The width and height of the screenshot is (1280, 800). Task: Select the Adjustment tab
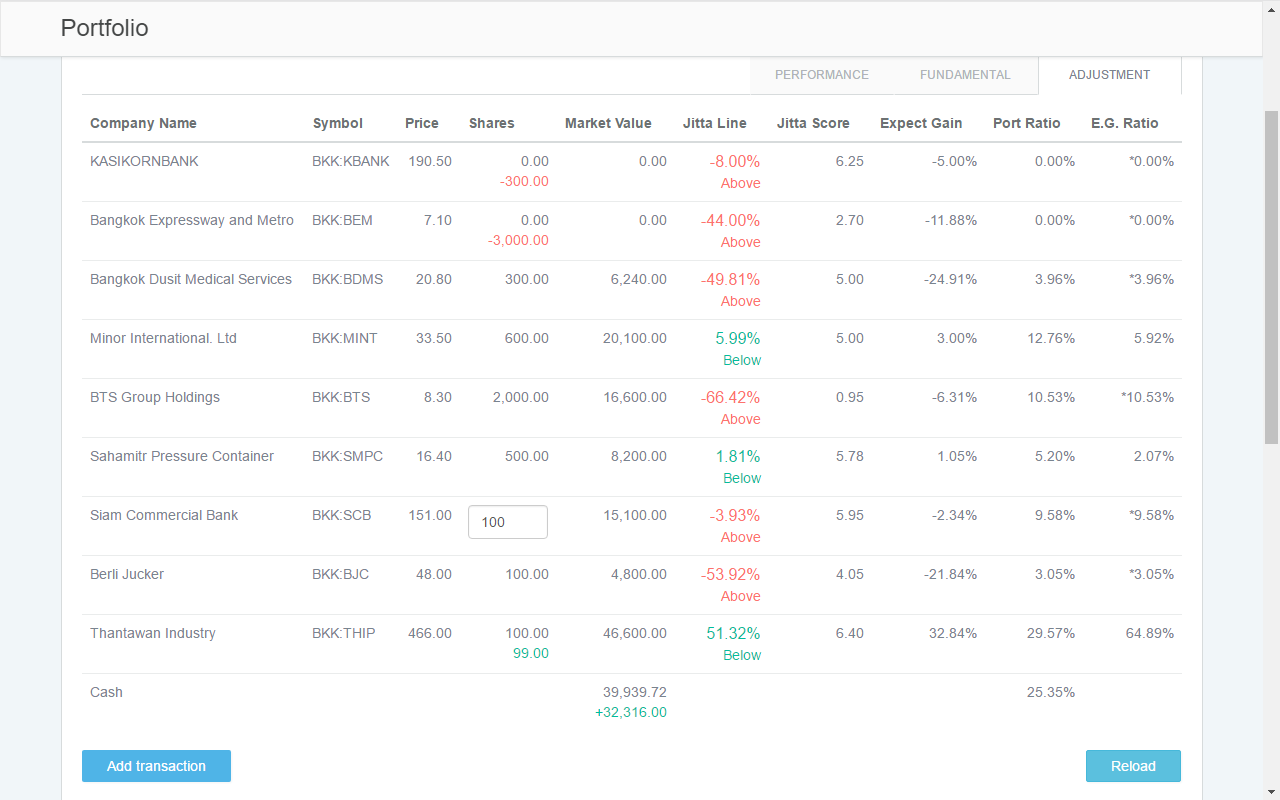(1109, 75)
